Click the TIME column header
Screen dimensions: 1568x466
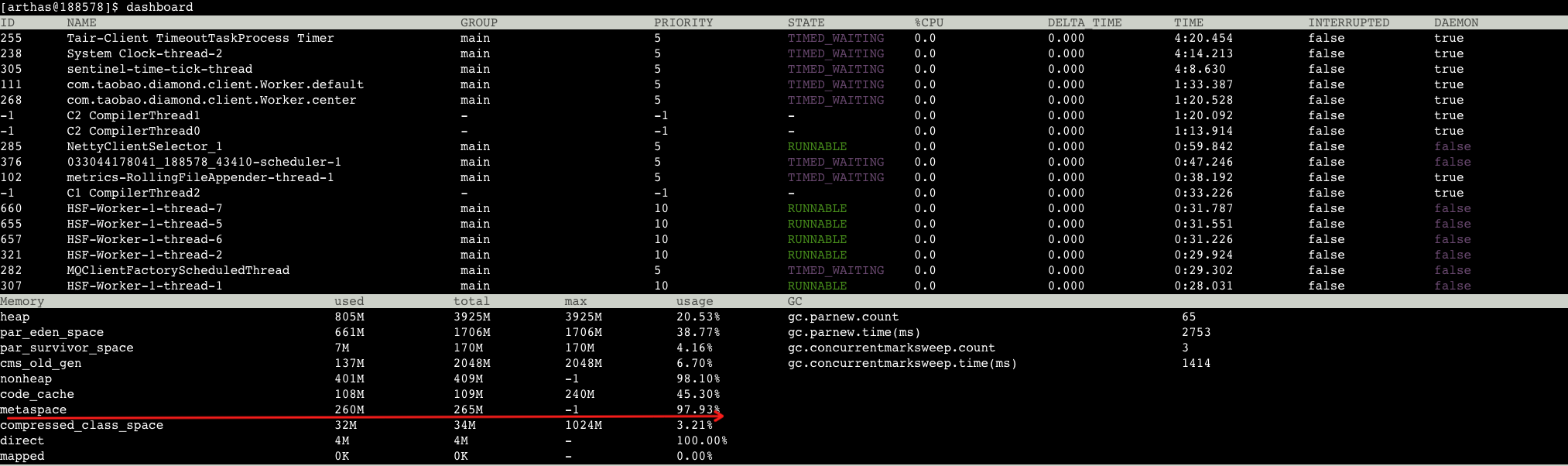tap(1189, 22)
